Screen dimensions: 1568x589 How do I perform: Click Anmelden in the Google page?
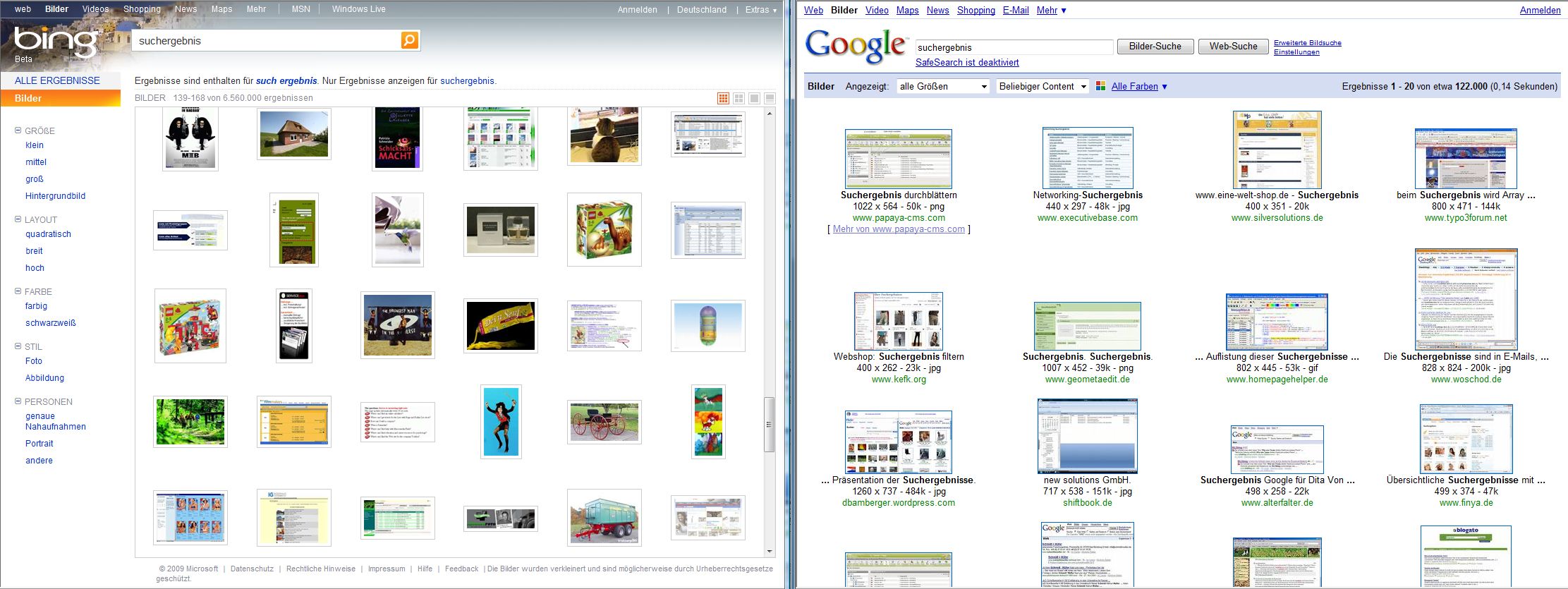click(x=1540, y=10)
